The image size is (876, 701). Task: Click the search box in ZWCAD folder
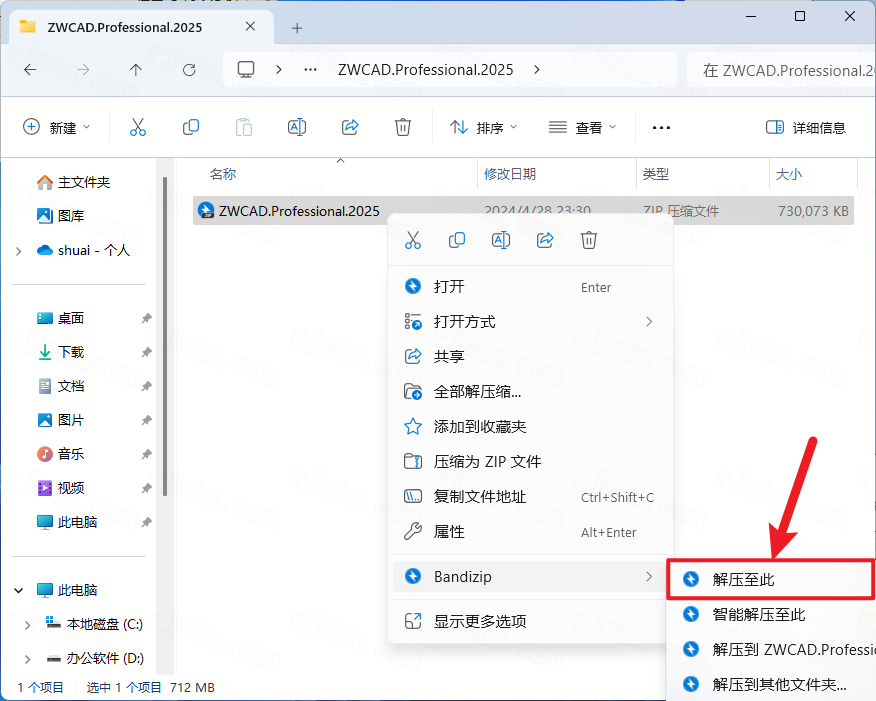pos(780,70)
